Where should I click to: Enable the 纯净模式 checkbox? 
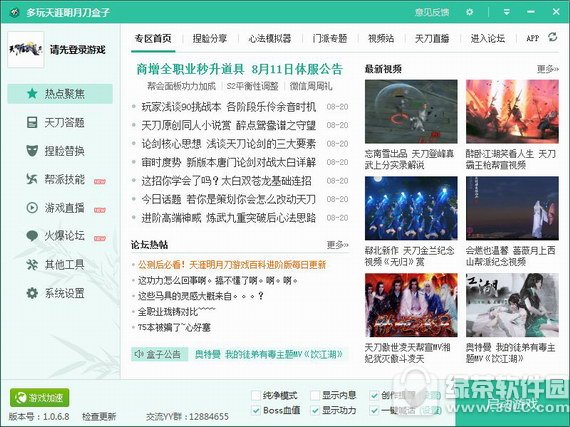click(x=256, y=395)
